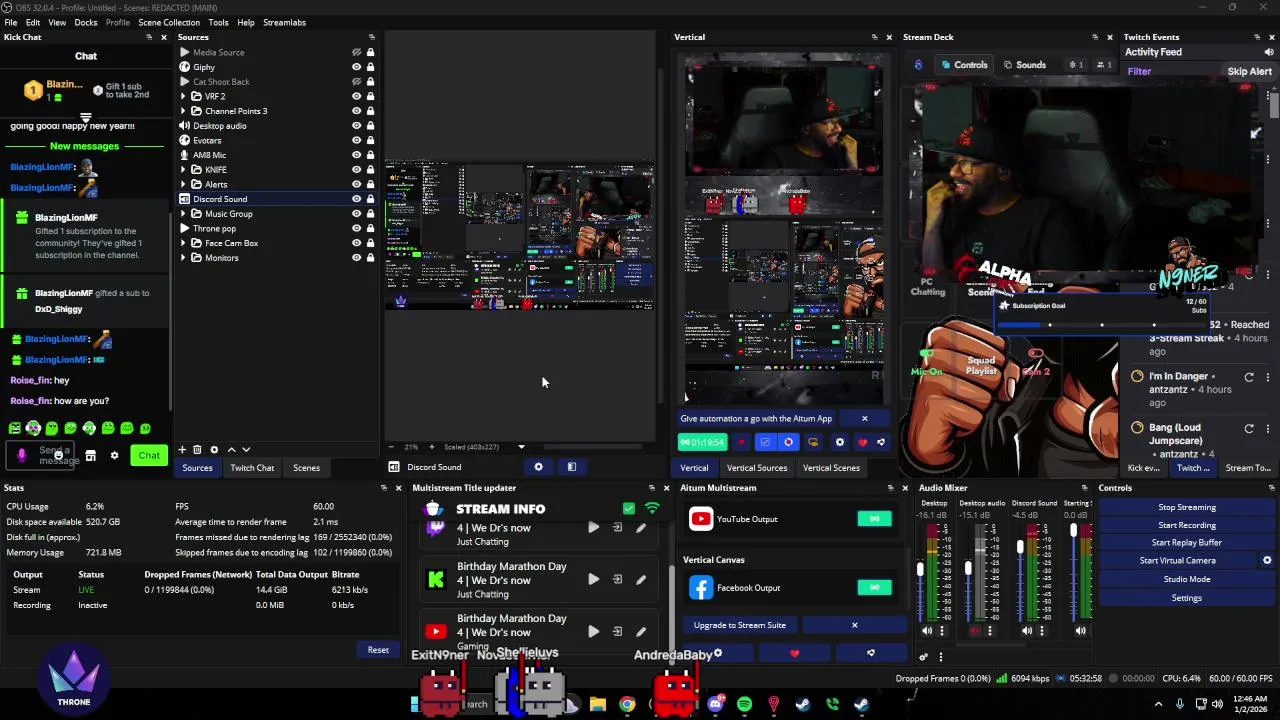Toggle visibility of Throne pop source
The height and width of the screenshot is (720, 1280).
(x=356, y=228)
